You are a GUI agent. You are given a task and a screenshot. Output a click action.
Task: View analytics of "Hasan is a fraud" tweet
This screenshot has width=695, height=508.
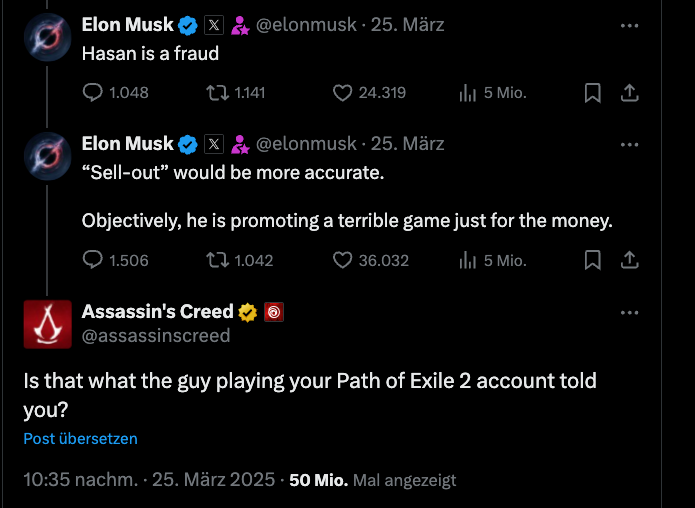[467, 93]
